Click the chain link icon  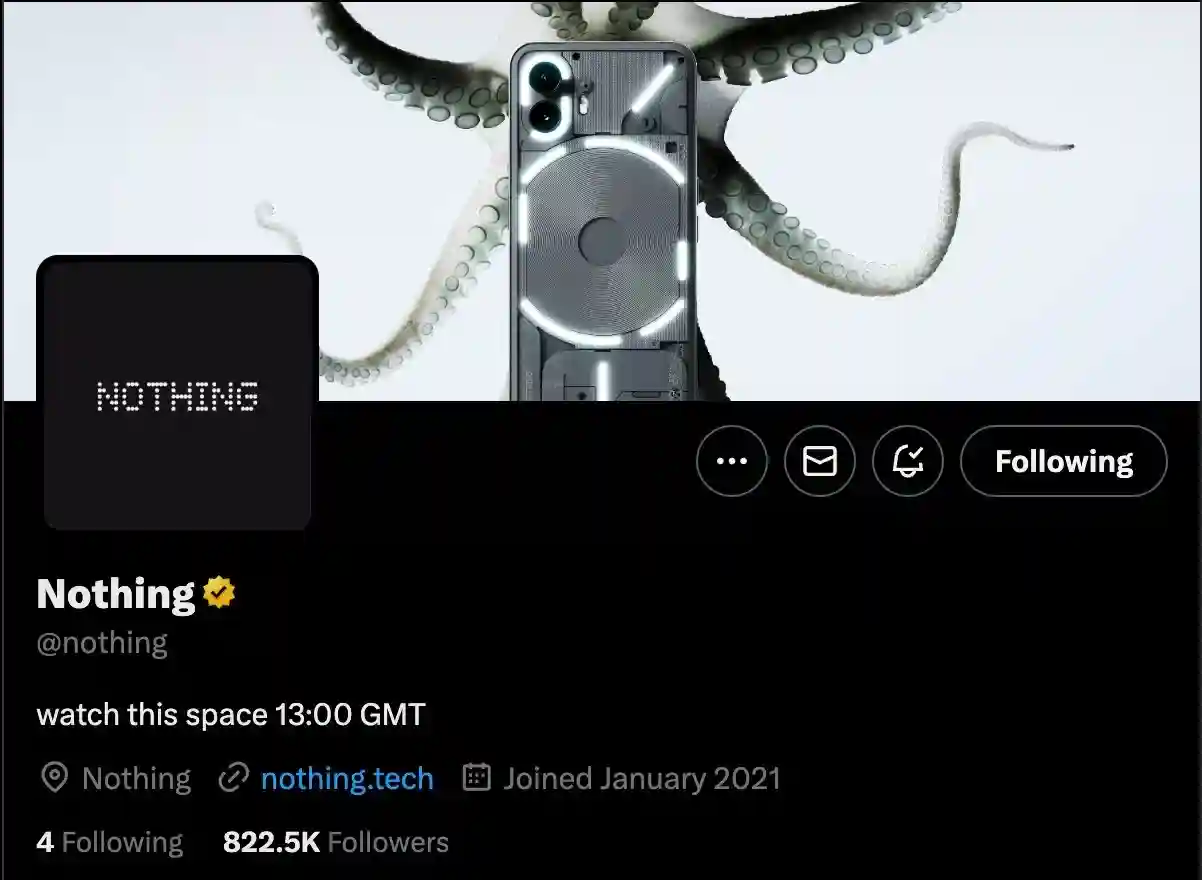point(233,778)
